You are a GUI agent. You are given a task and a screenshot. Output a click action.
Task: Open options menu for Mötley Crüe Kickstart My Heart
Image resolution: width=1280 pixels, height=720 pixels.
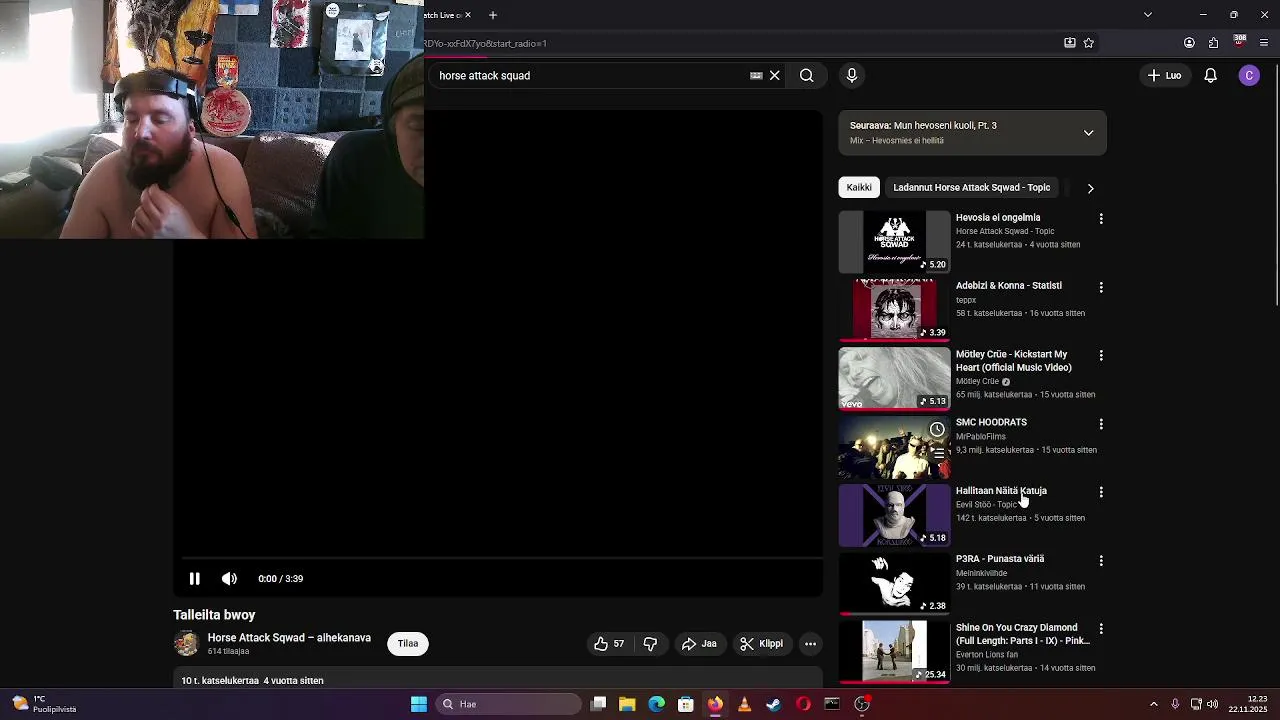pyautogui.click(x=1101, y=355)
